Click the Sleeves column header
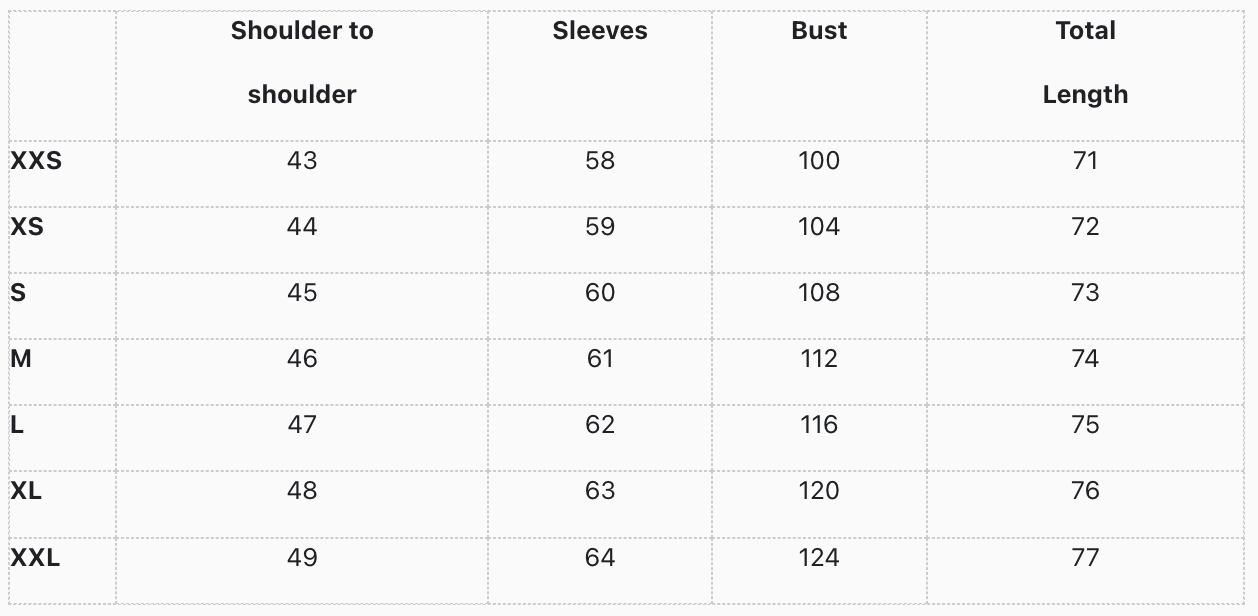The image size is (1258, 616). click(600, 31)
